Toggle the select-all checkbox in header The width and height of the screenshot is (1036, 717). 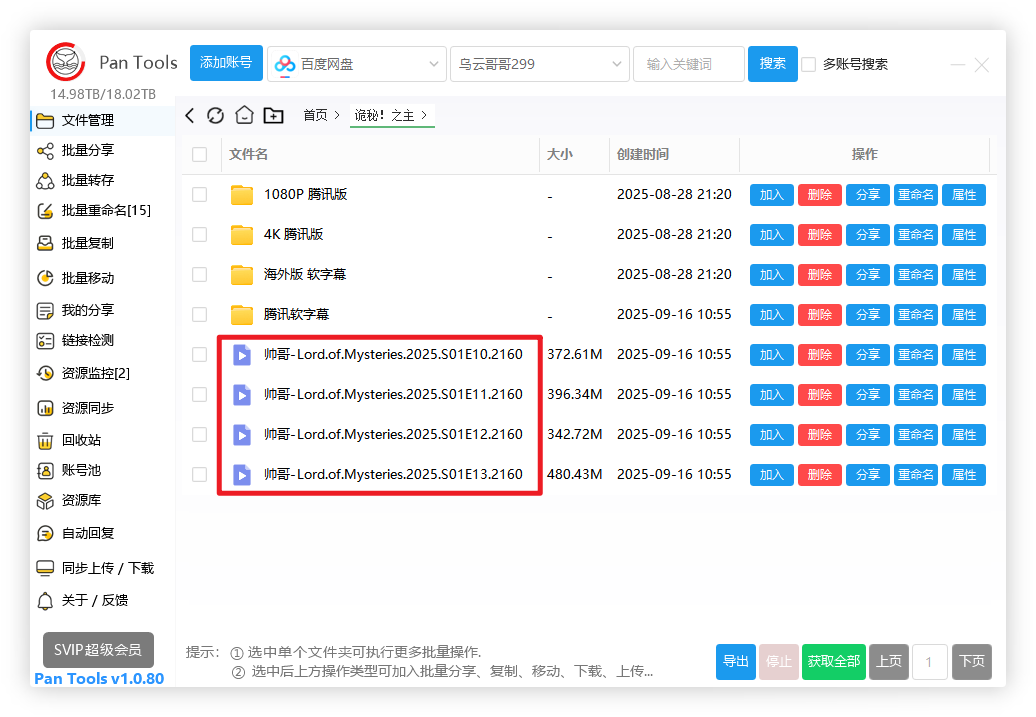pyautogui.click(x=200, y=154)
